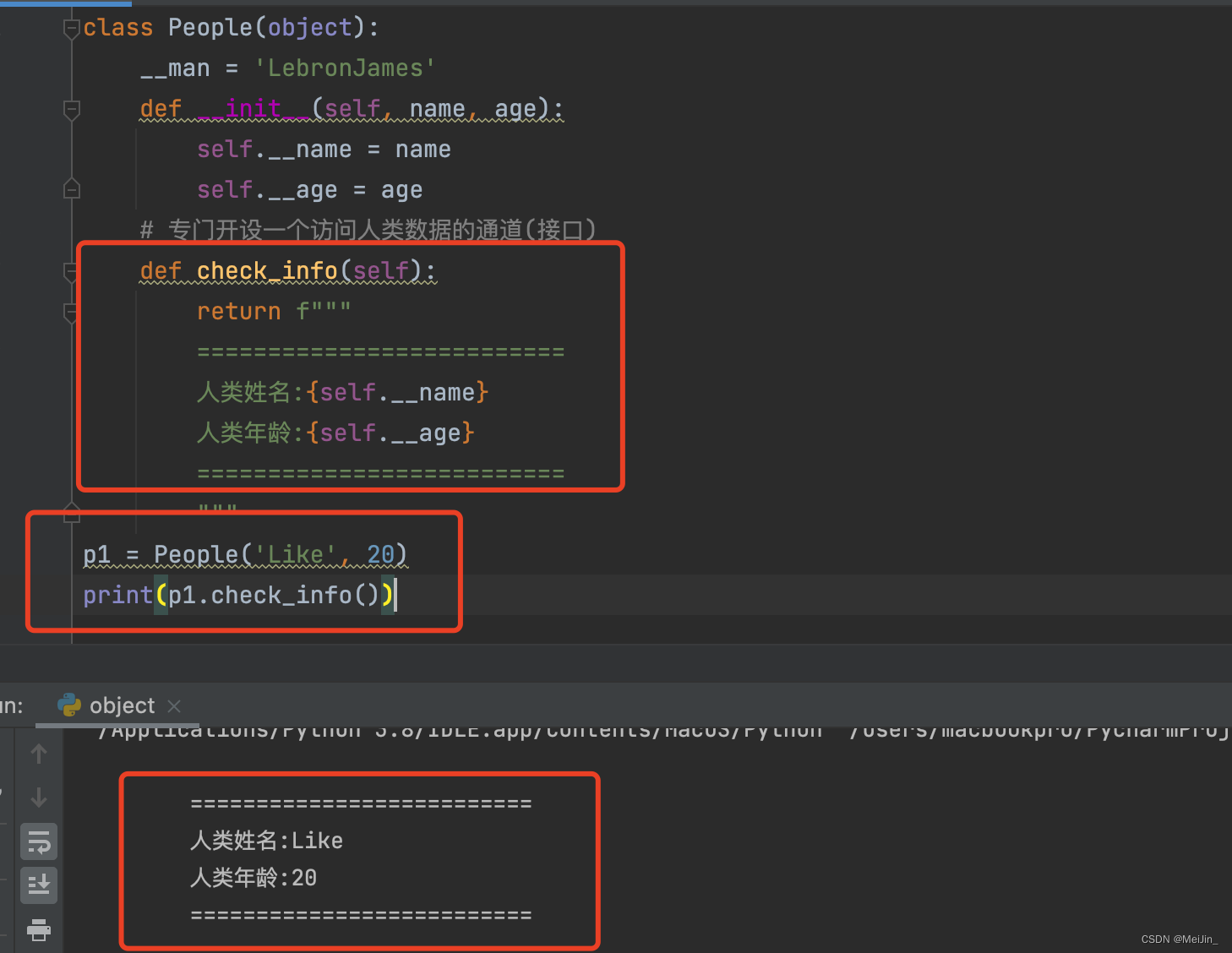Click number 20 in People call

380,555
